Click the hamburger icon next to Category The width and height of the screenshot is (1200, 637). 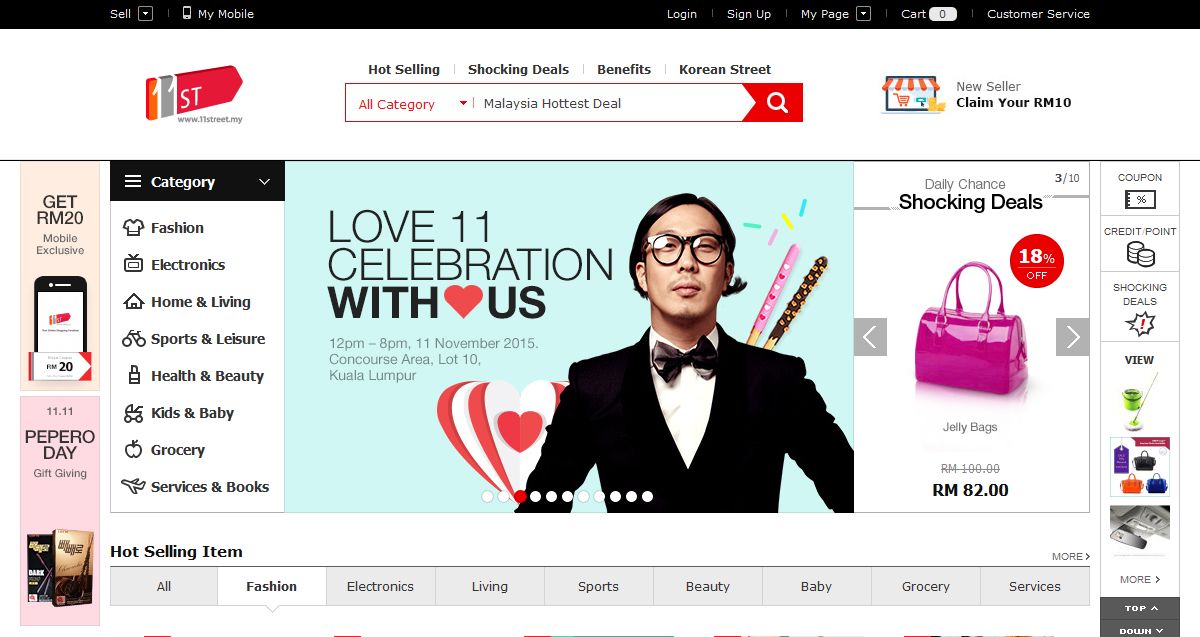coord(133,182)
